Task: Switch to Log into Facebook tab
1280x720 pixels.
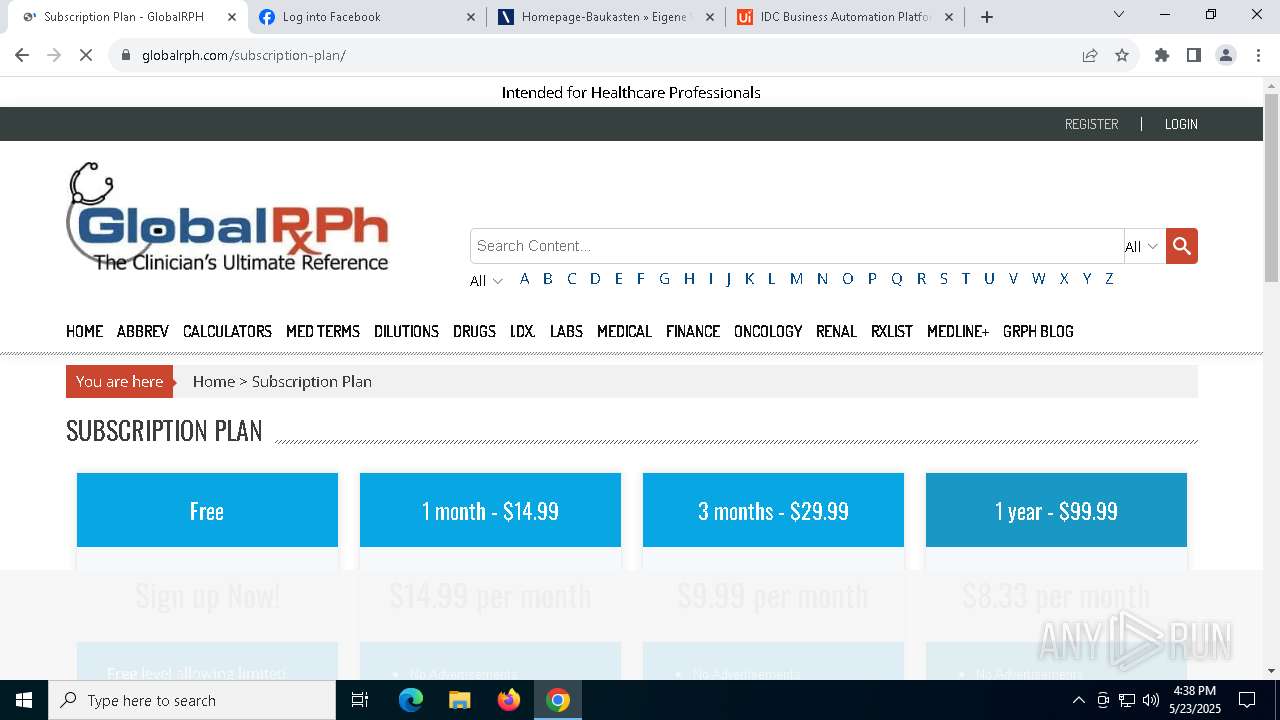Action: pos(366,16)
